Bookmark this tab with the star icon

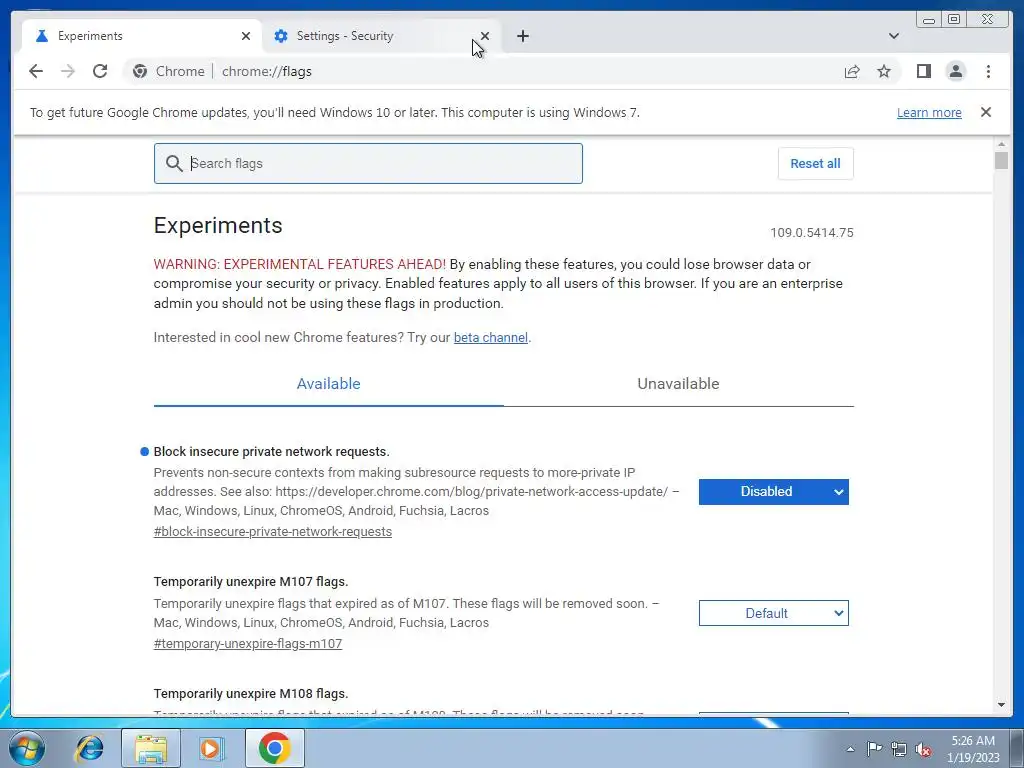[884, 71]
